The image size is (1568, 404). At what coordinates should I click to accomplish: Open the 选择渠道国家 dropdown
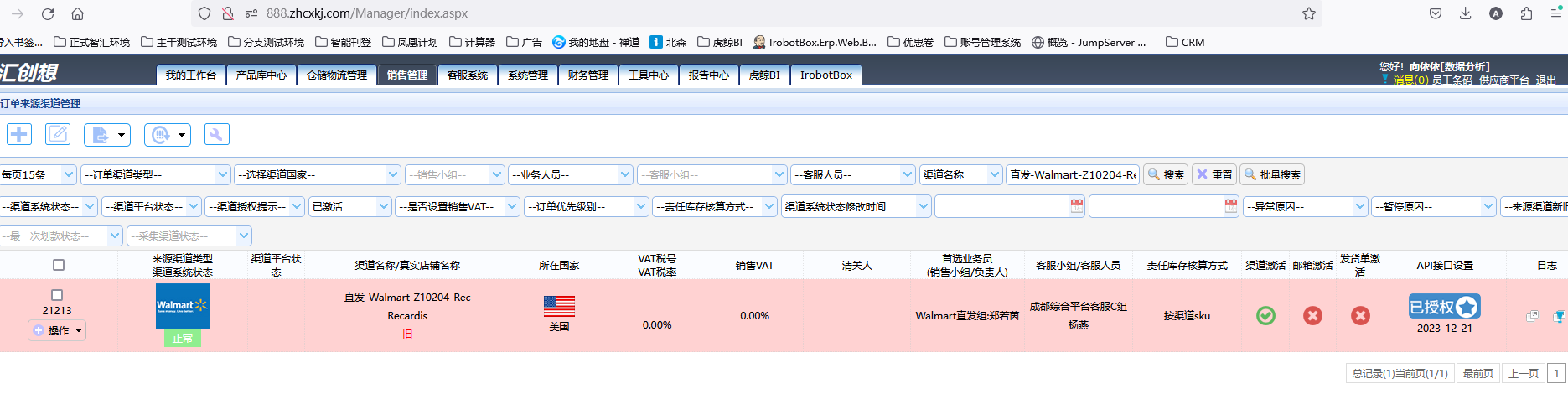pyautogui.click(x=318, y=174)
